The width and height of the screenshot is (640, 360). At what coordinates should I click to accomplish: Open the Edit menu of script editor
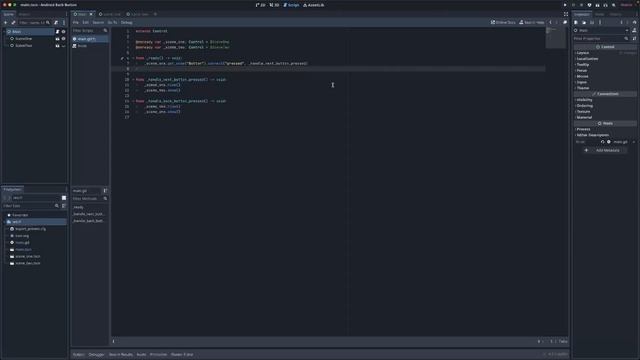pyautogui.click(x=85, y=22)
